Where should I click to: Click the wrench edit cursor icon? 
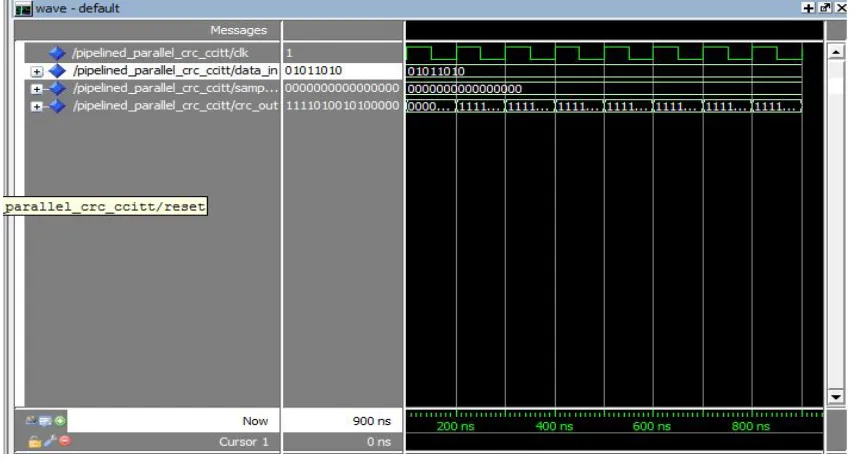[x=50, y=441]
